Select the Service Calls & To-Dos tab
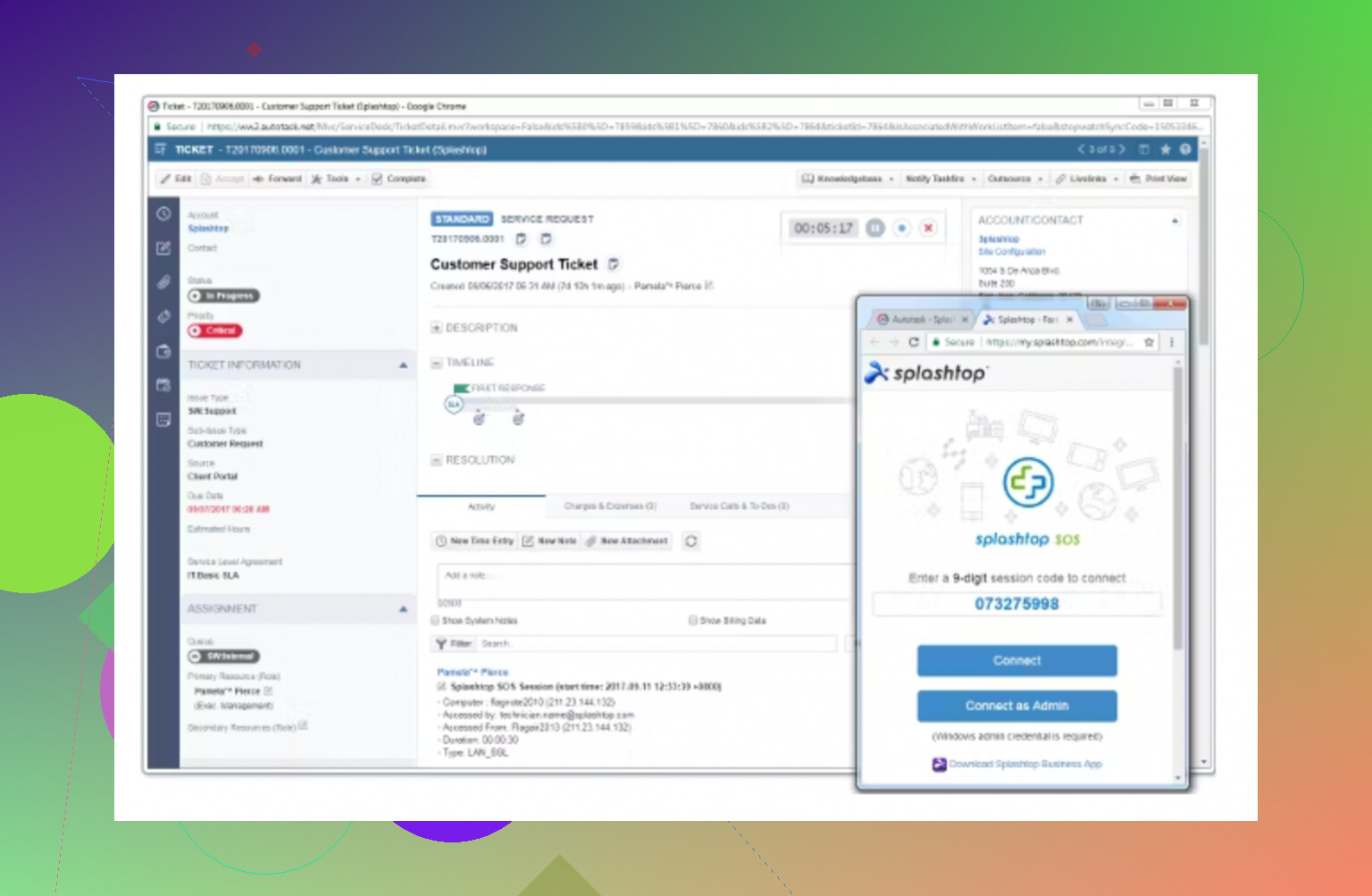Image resolution: width=1372 pixels, height=896 pixels. [739, 507]
